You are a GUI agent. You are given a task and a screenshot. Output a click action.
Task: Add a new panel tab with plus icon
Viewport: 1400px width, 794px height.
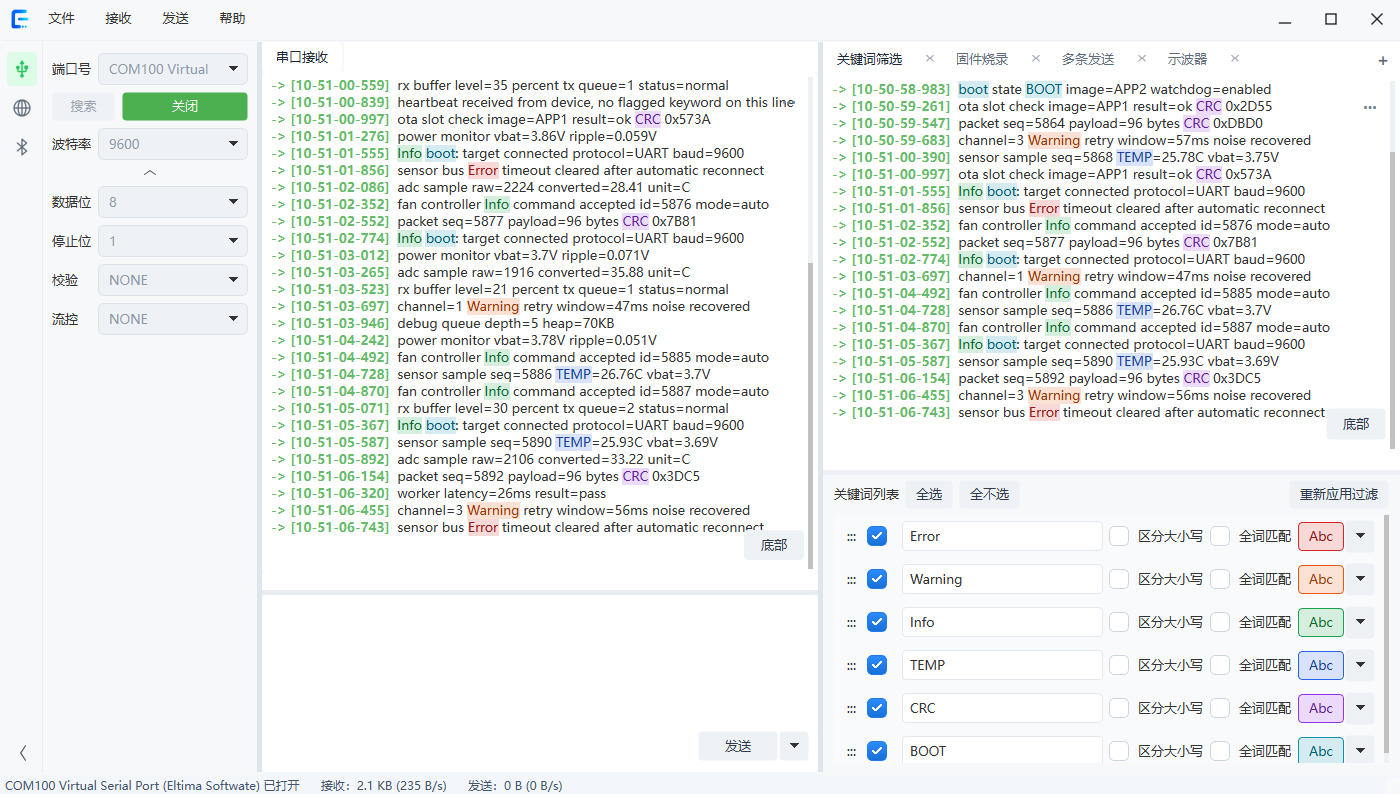1383,60
